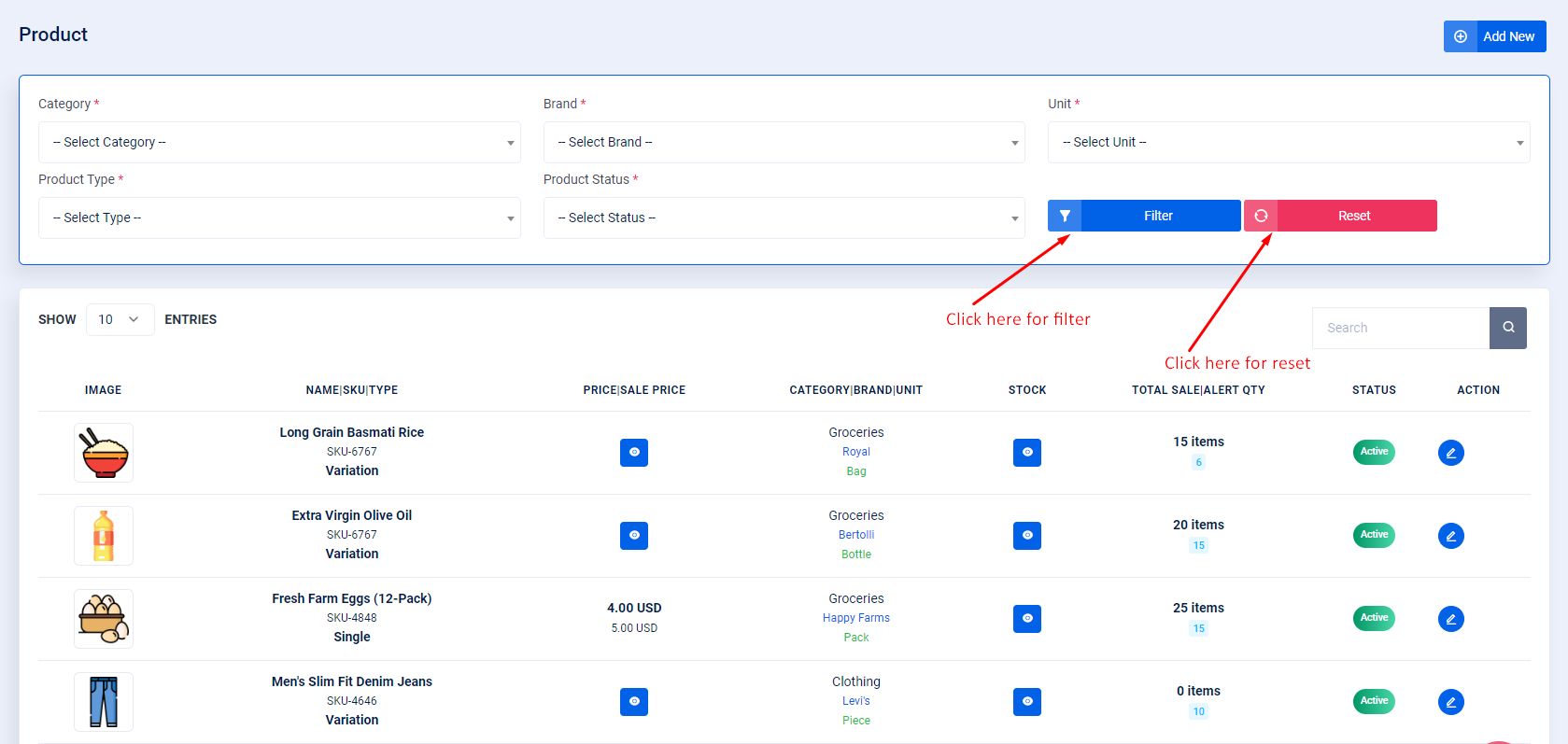
Task: Choose entries count from Show dropdown
Action: pyautogui.click(x=120, y=319)
